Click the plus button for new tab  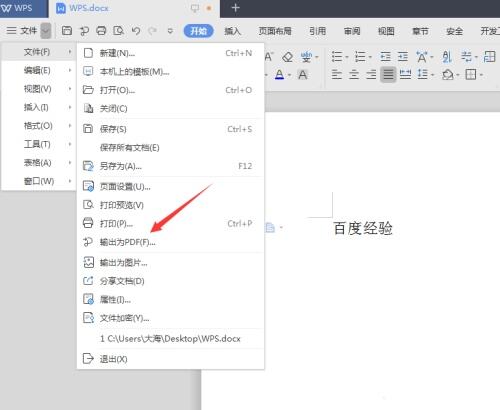(235, 8)
